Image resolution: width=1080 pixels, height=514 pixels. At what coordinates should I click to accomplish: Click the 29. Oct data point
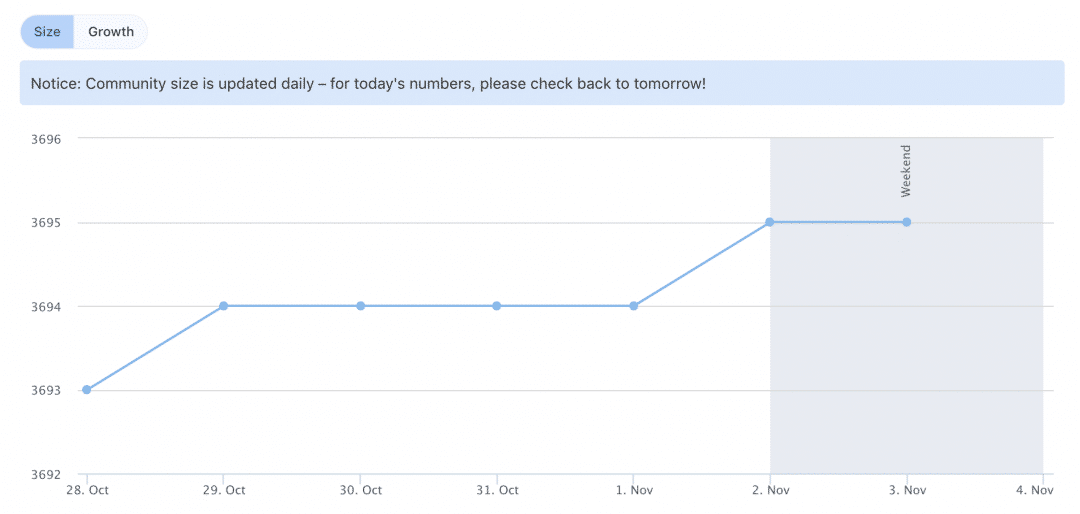223,306
